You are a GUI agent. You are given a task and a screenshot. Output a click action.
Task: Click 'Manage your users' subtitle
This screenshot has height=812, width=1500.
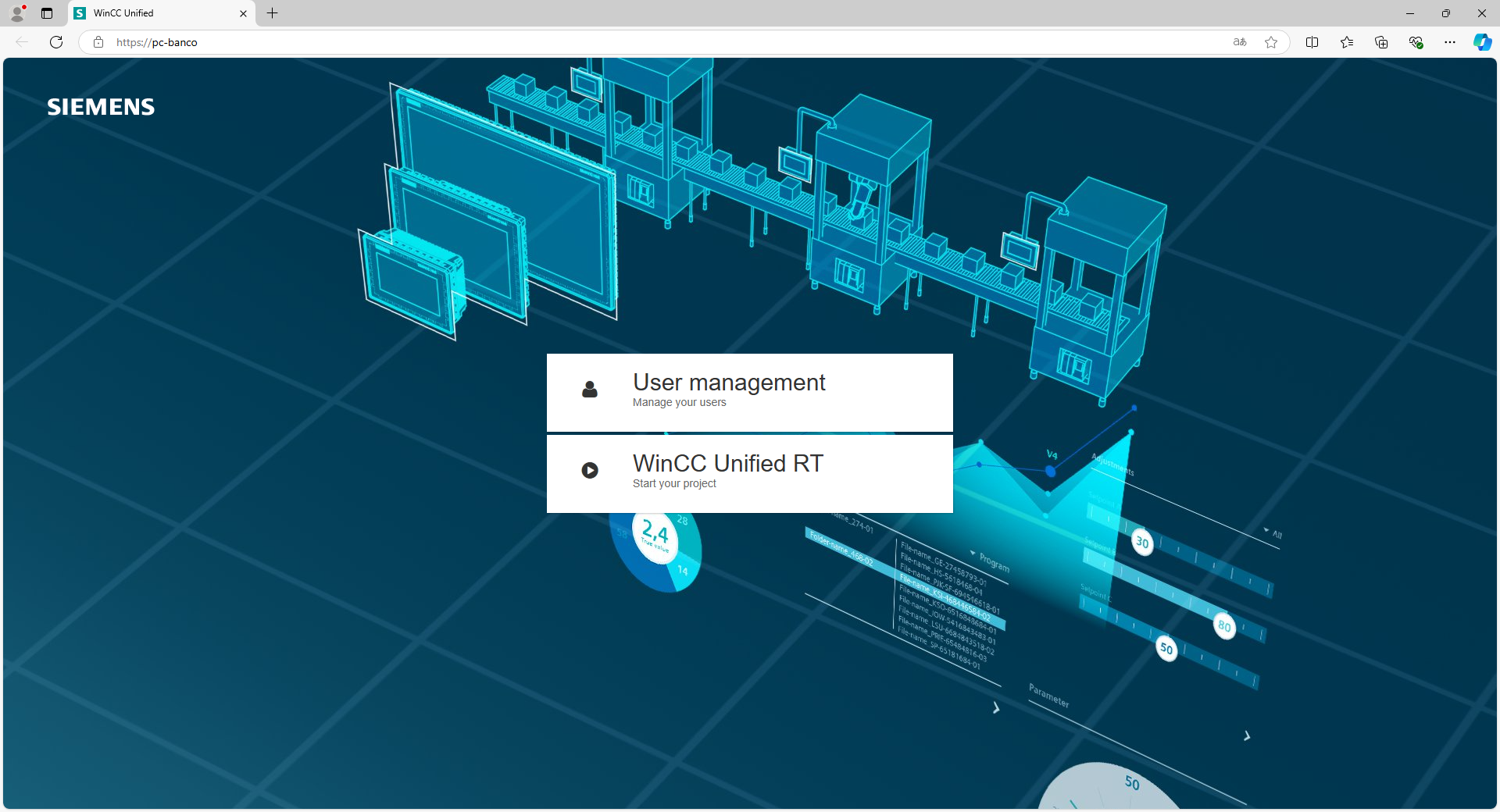pyautogui.click(x=679, y=403)
